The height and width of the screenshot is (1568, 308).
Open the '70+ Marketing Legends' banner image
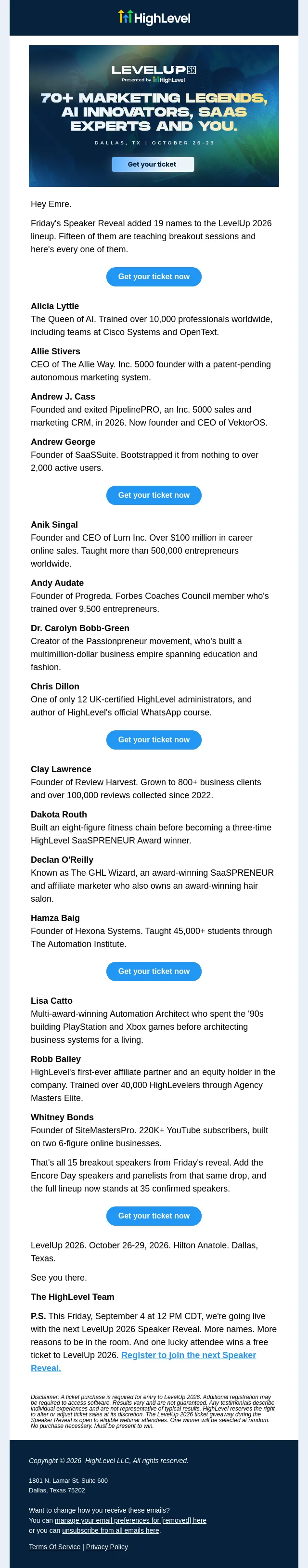154,116
